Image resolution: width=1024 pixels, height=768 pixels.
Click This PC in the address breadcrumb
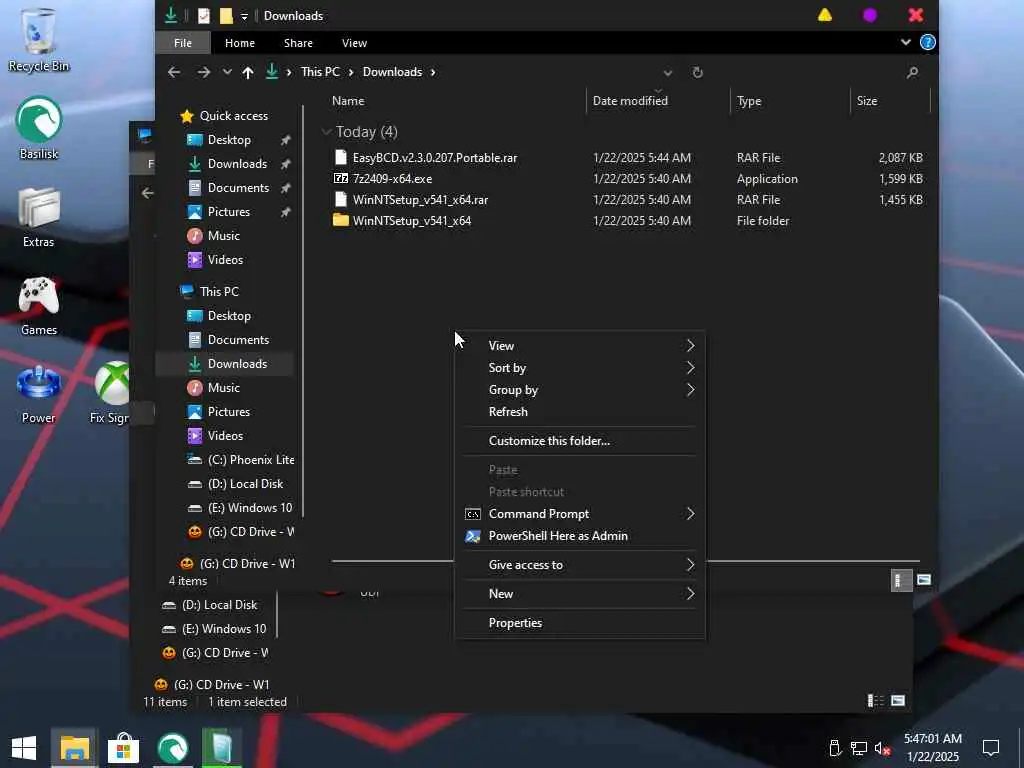(320, 72)
